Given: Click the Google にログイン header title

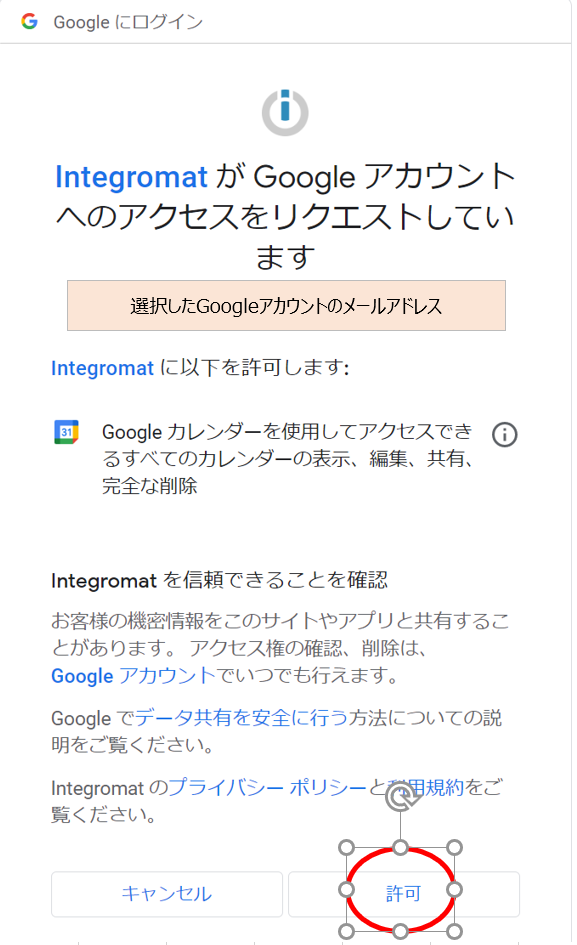Looking at the screenshot, I should click(128, 22).
